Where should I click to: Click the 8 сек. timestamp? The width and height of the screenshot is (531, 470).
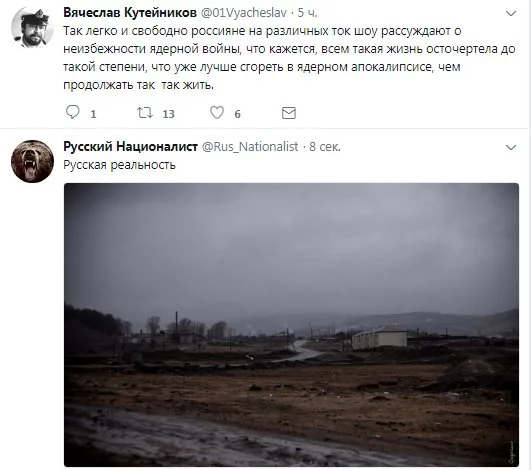(324, 147)
